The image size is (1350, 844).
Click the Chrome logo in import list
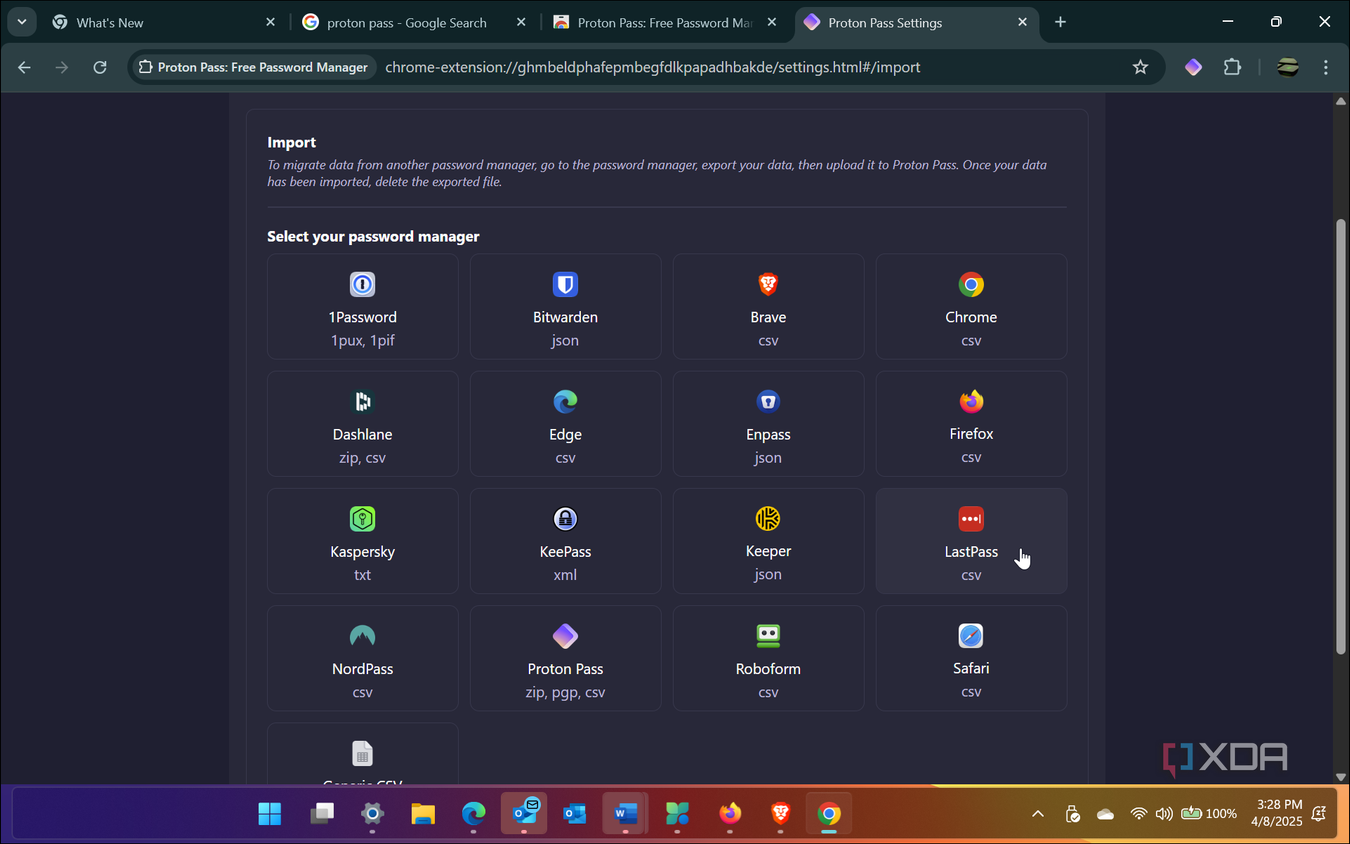971,285
